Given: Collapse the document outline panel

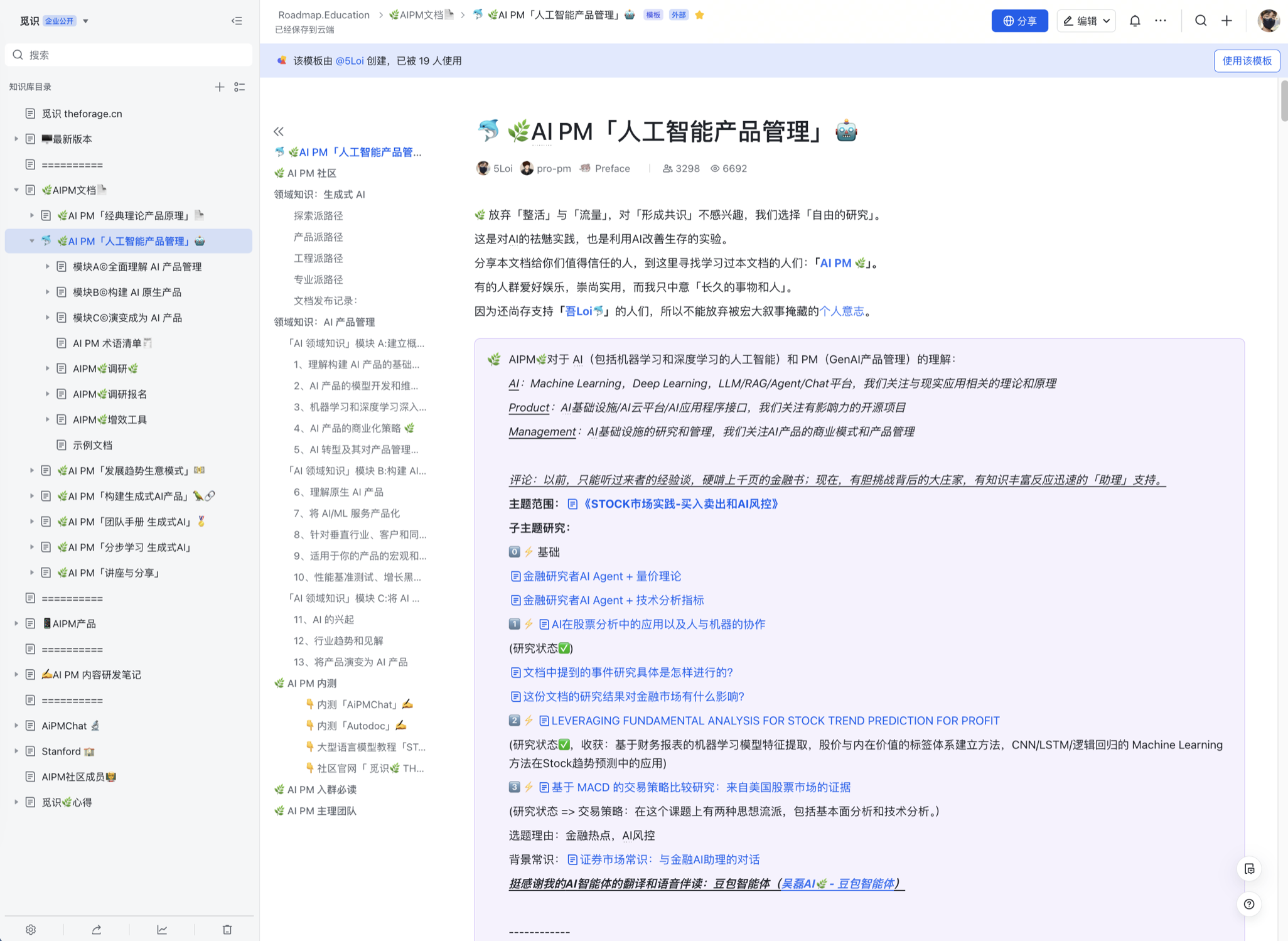Looking at the screenshot, I should pyautogui.click(x=279, y=132).
